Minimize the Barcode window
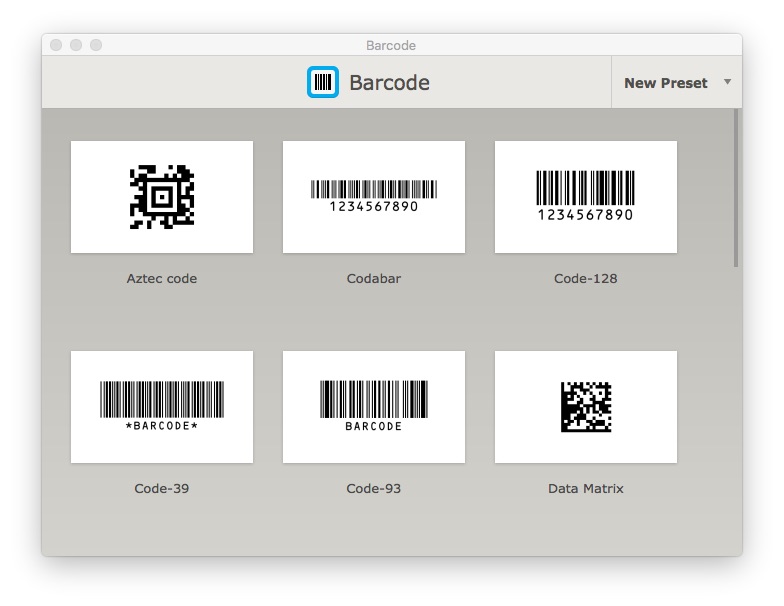 coord(76,45)
